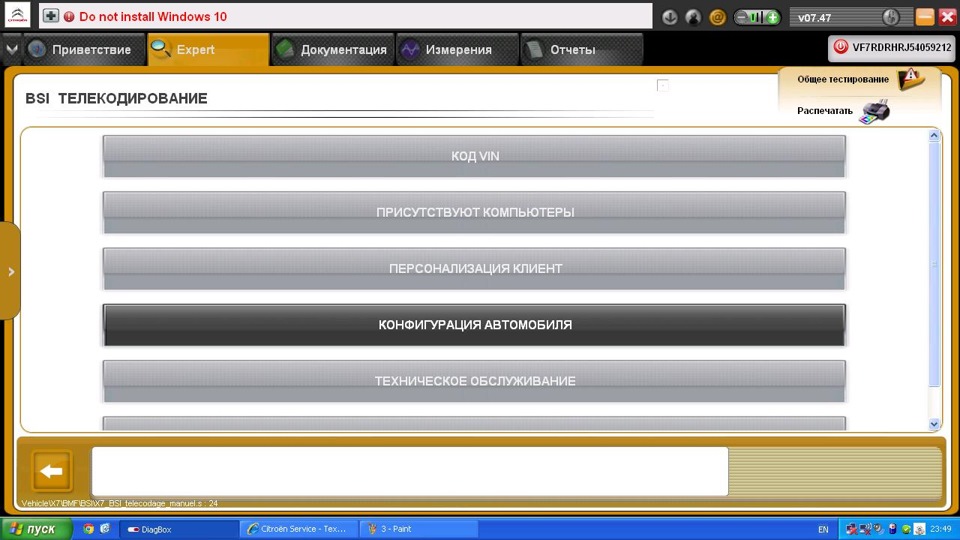Click the scrollbar down arrow of the list

(x=934, y=424)
